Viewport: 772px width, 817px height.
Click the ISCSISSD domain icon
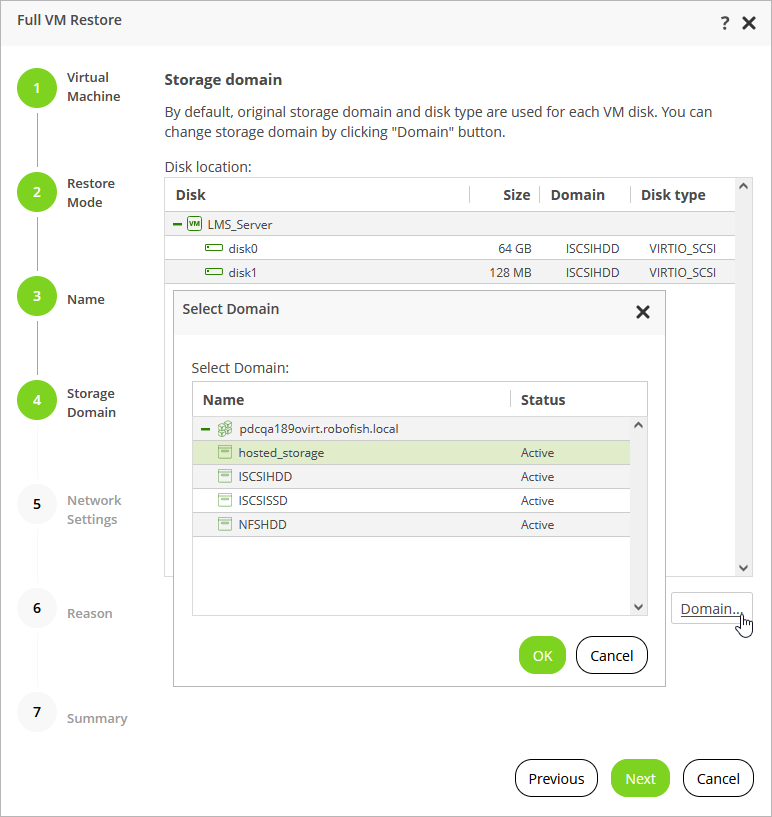tap(225, 501)
